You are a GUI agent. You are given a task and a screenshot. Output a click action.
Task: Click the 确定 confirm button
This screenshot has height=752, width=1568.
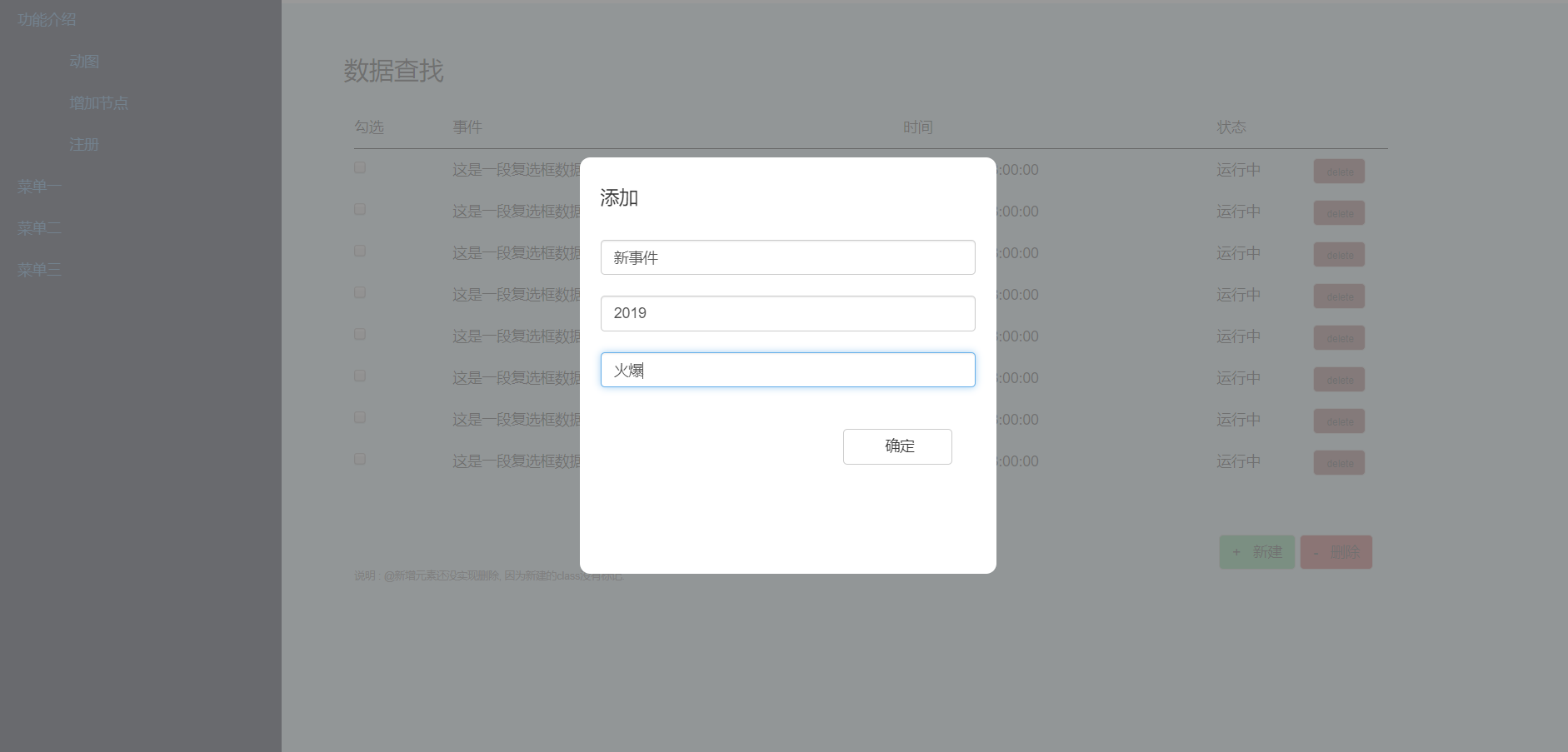pyautogui.click(x=897, y=446)
